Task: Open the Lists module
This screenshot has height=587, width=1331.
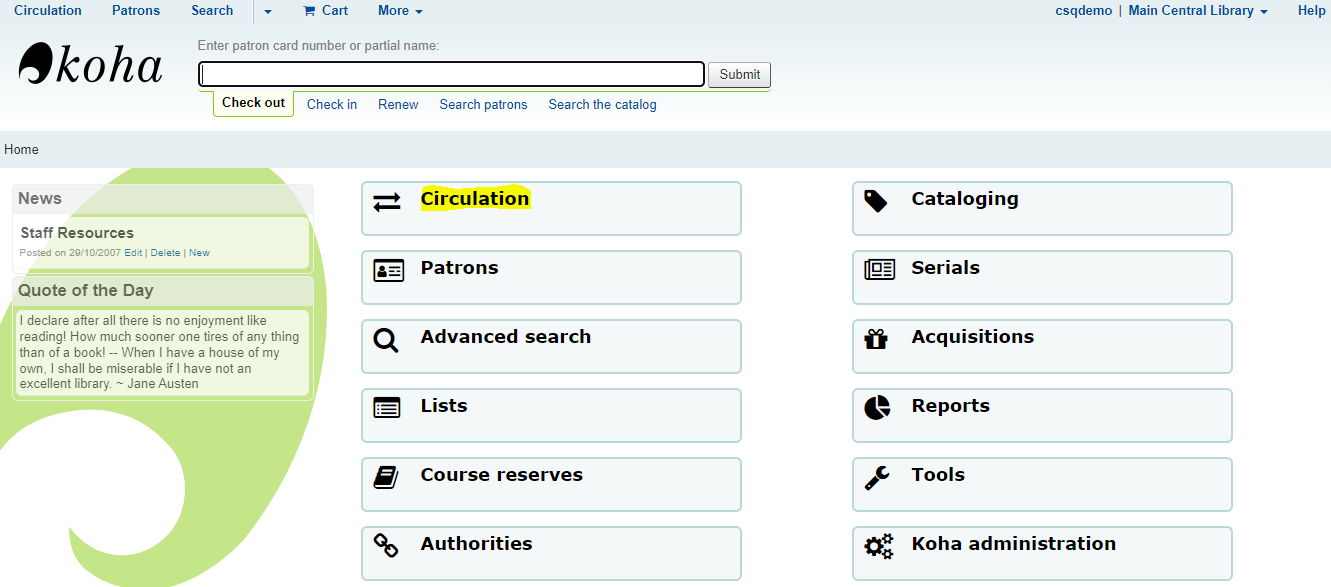Action: 551,415
